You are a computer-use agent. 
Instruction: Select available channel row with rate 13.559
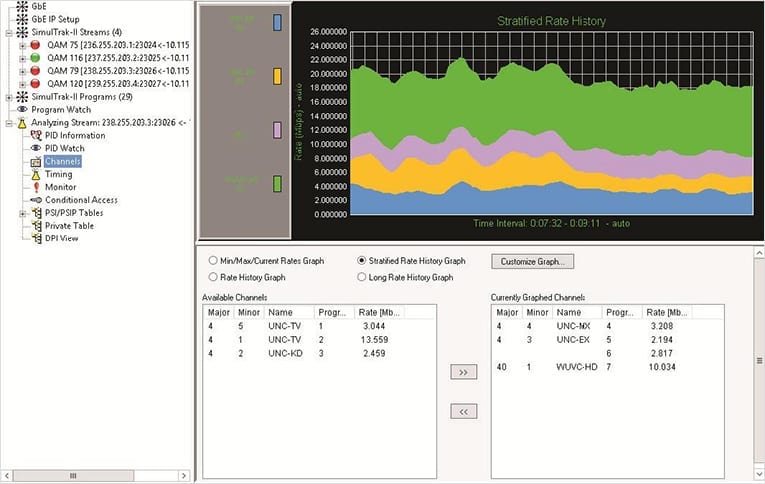(320, 340)
